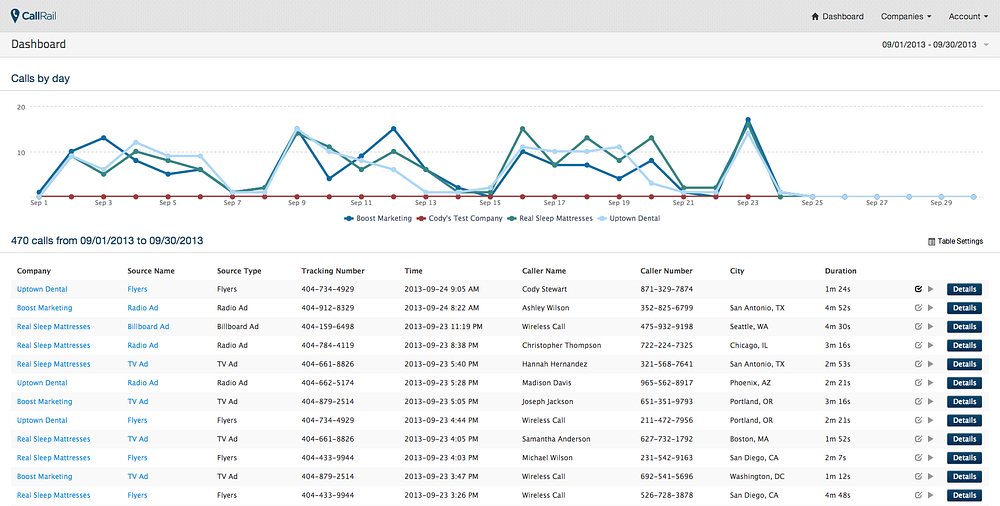The height and width of the screenshot is (506, 1000).
Task: Play recording for Madison Davis call
Action: click(x=930, y=383)
